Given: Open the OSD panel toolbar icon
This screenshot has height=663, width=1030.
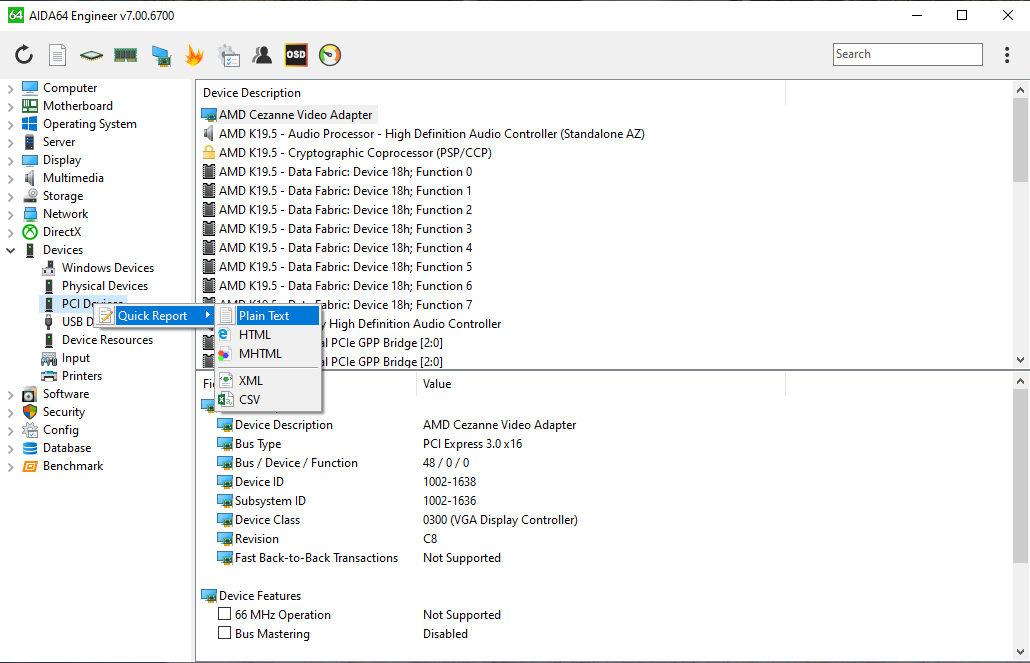Looking at the screenshot, I should pyautogui.click(x=296, y=55).
